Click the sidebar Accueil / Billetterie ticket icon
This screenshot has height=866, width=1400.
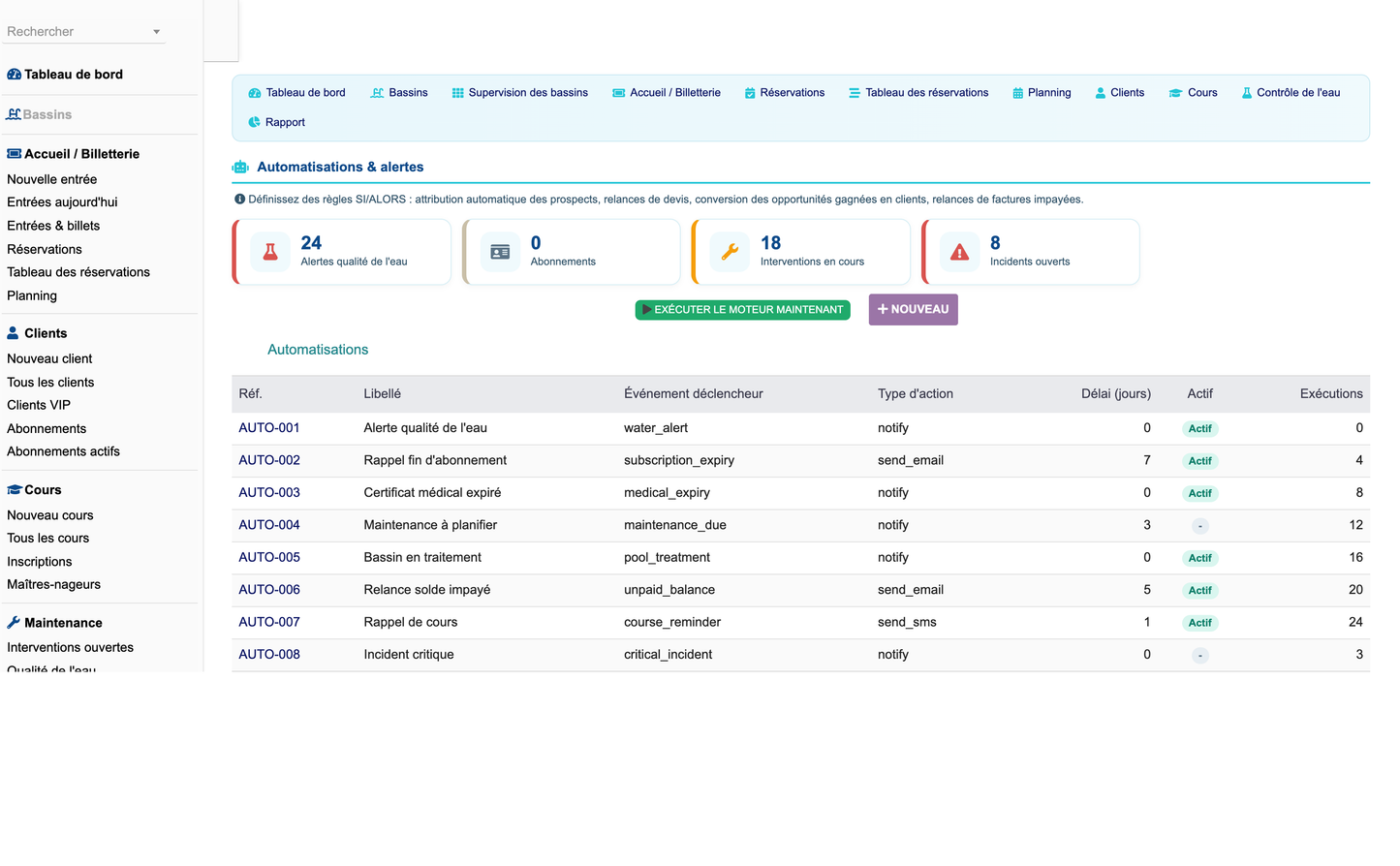coord(14,154)
